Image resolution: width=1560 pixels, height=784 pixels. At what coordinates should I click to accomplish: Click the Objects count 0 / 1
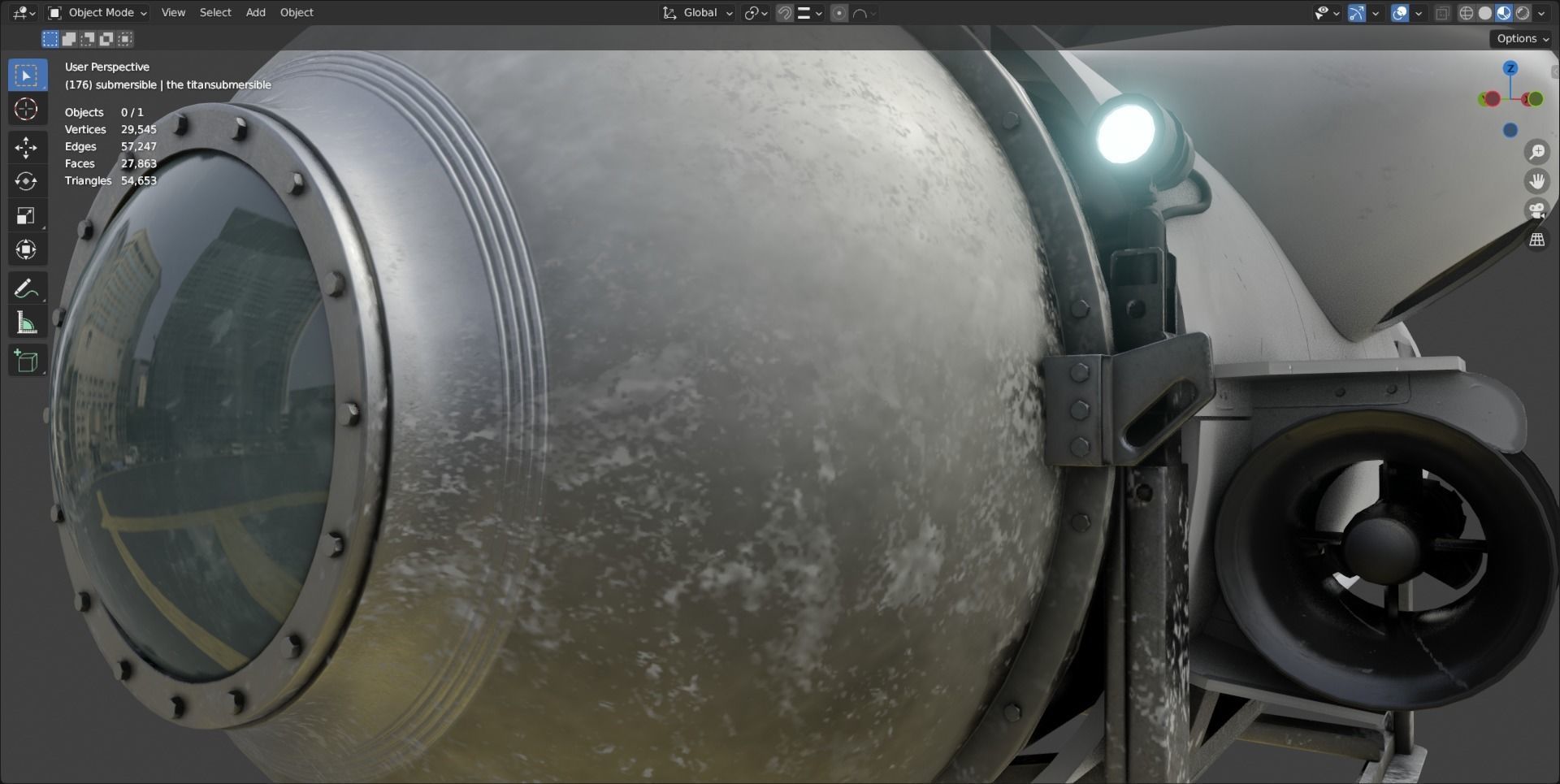tap(132, 112)
